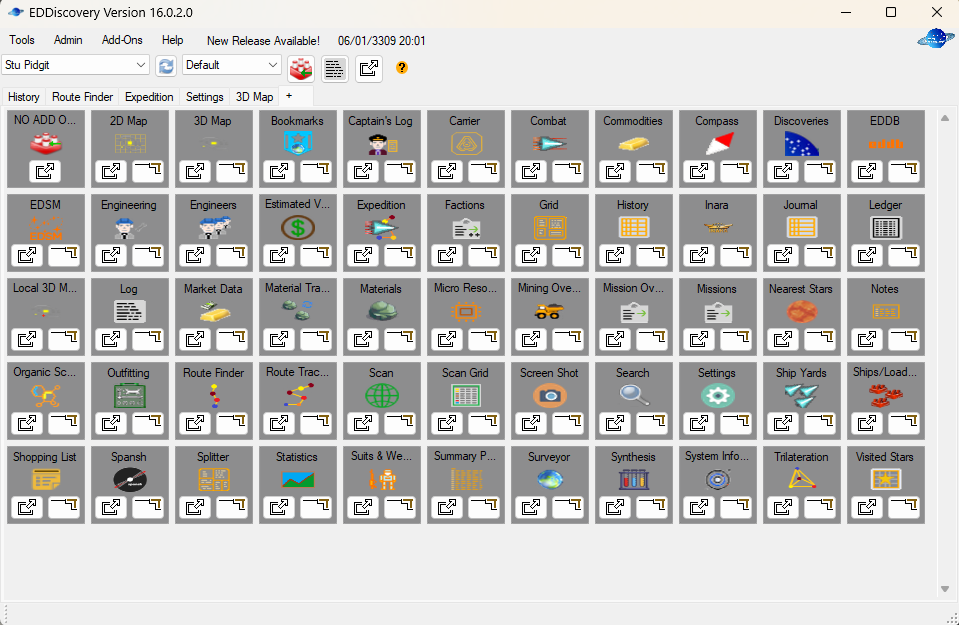Open Log panel as a new tab
This screenshot has height=625, width=959.
(x=148, y=339)
